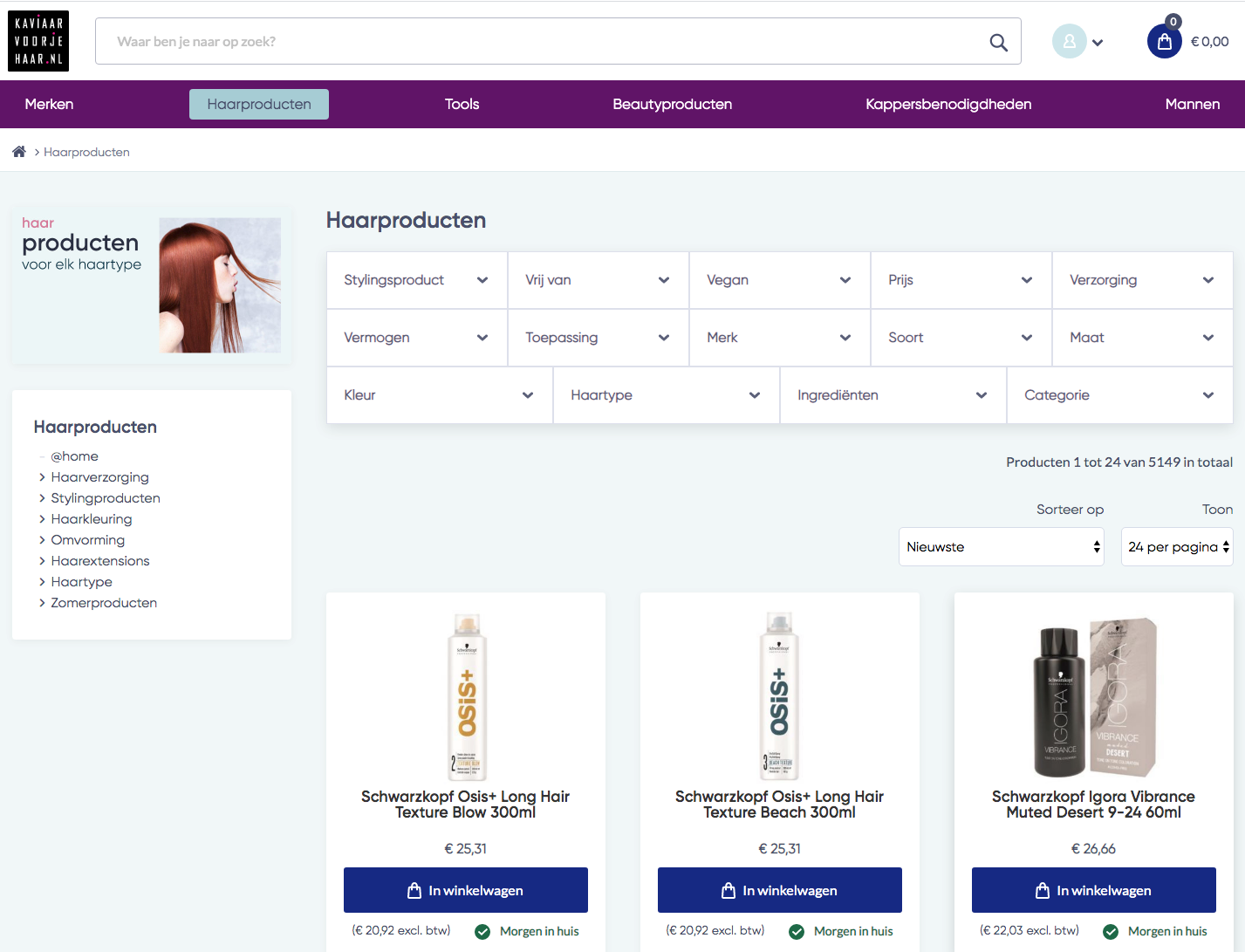Click the search field 'Waar ben je naar op zoek?'

tap(558, 41)
